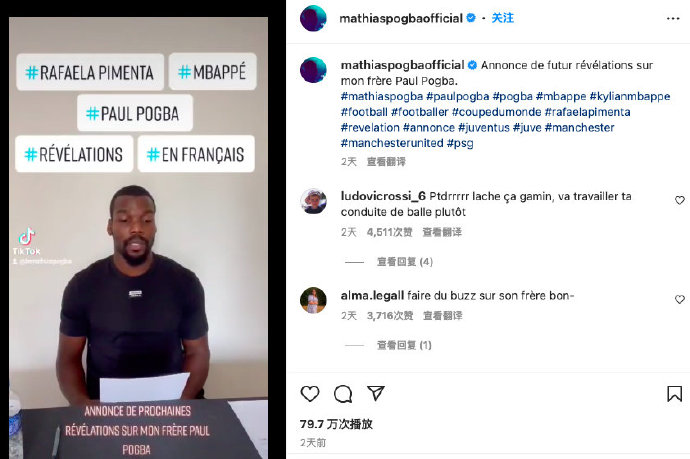Play the Mathias Pogba video
The width and height of the screenshot is (690, 459).
coord(138,238)
